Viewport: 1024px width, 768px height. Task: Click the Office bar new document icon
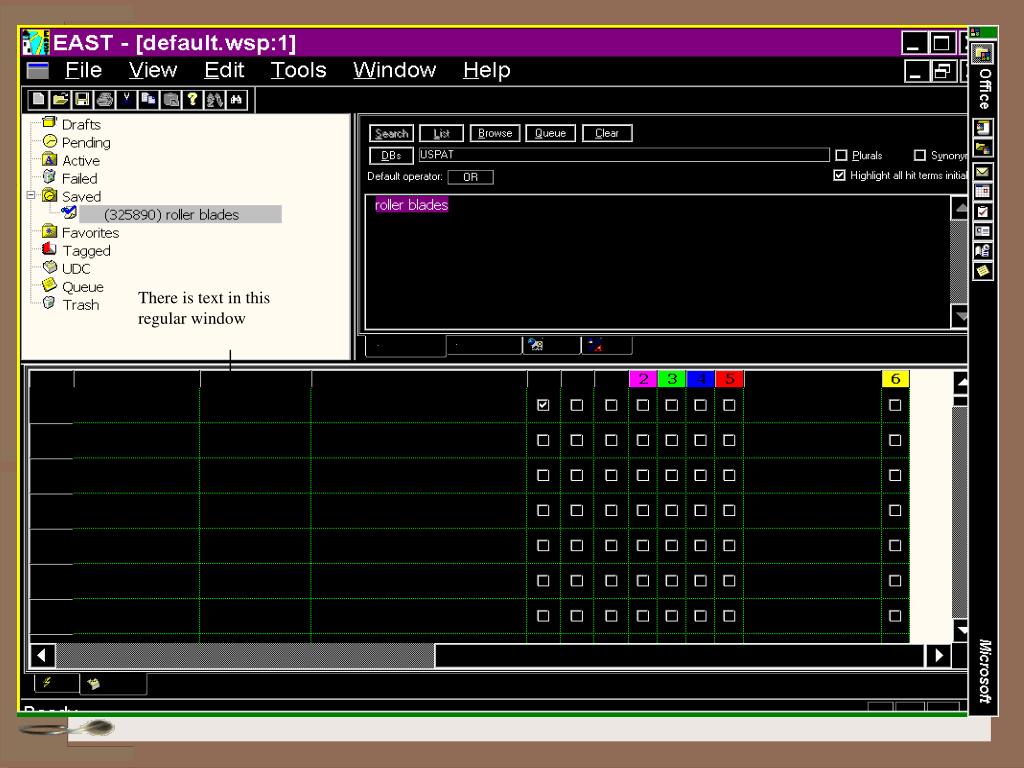[x=983, y=127]
